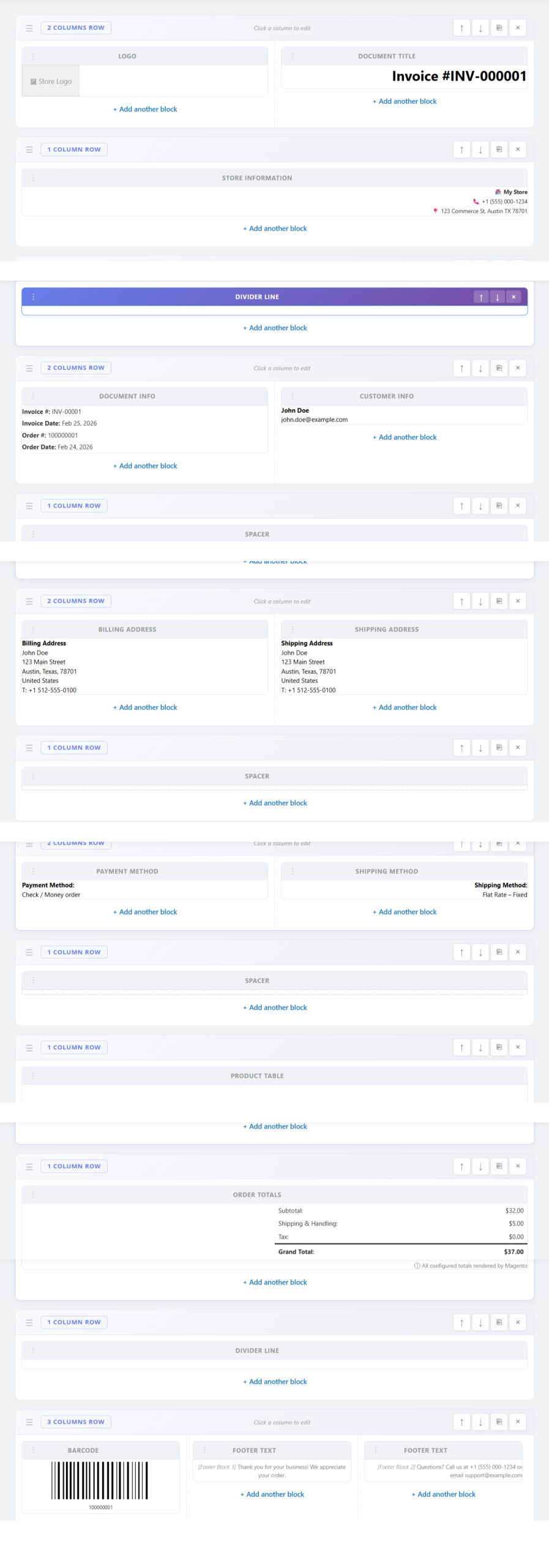Viewport: 549px width, 1568px height.
Task: Add another block under Document Title
Action: [x=405, y=101]
